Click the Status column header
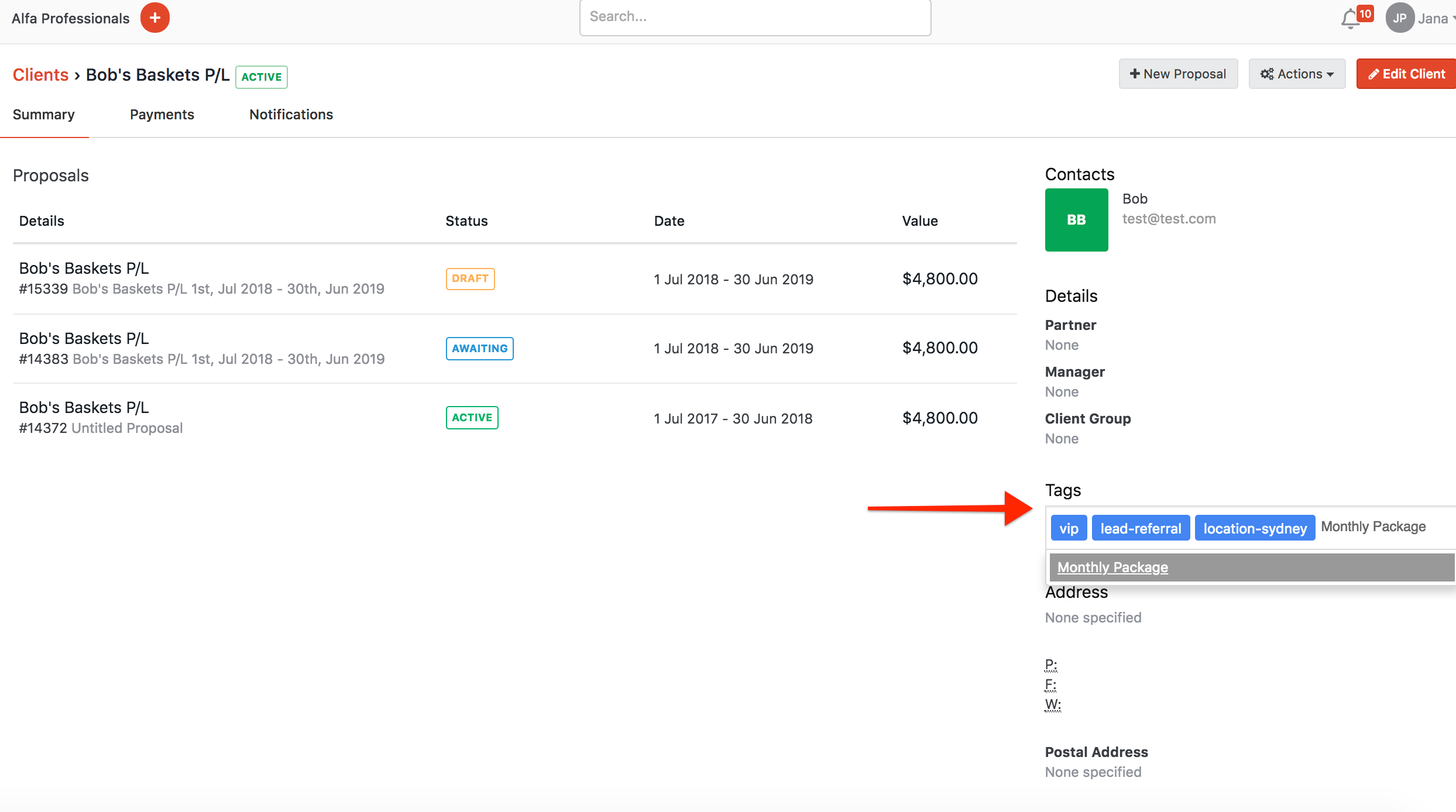The image size is (1456, 812). tap(466, 221)
